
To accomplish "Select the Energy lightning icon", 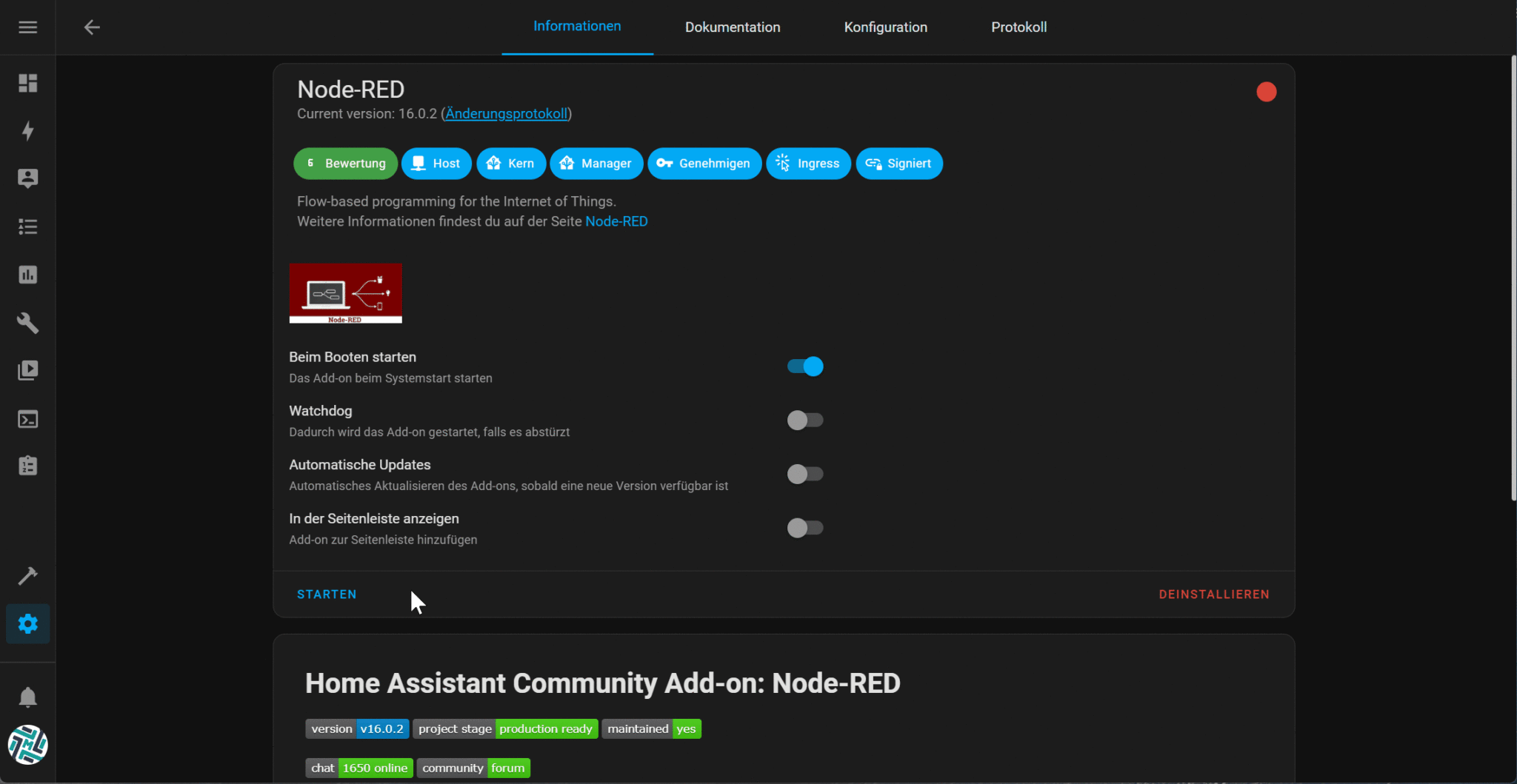I will [27, 131].
